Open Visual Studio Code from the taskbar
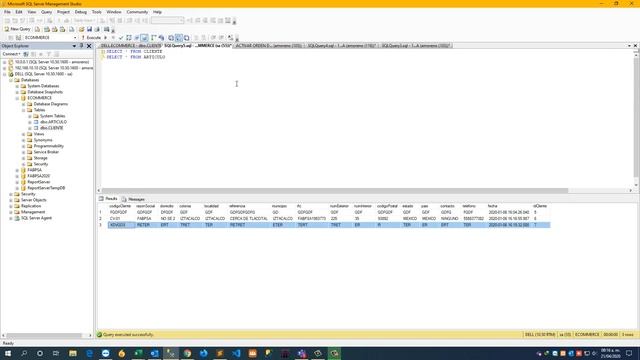The image size is (640, 360). click(x=236, y=353)
